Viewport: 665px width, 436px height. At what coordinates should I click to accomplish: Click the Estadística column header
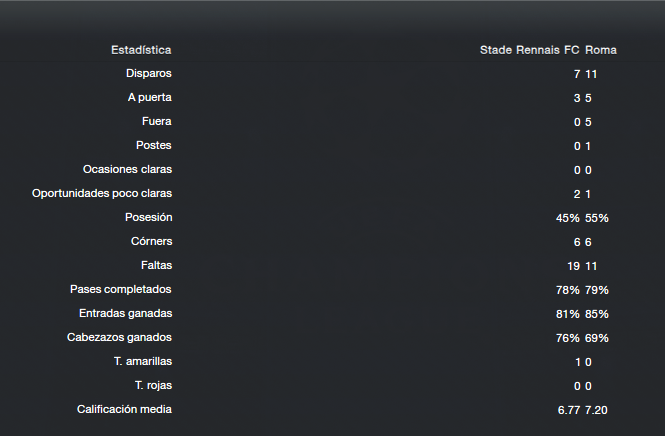click(x=141, y=50)
